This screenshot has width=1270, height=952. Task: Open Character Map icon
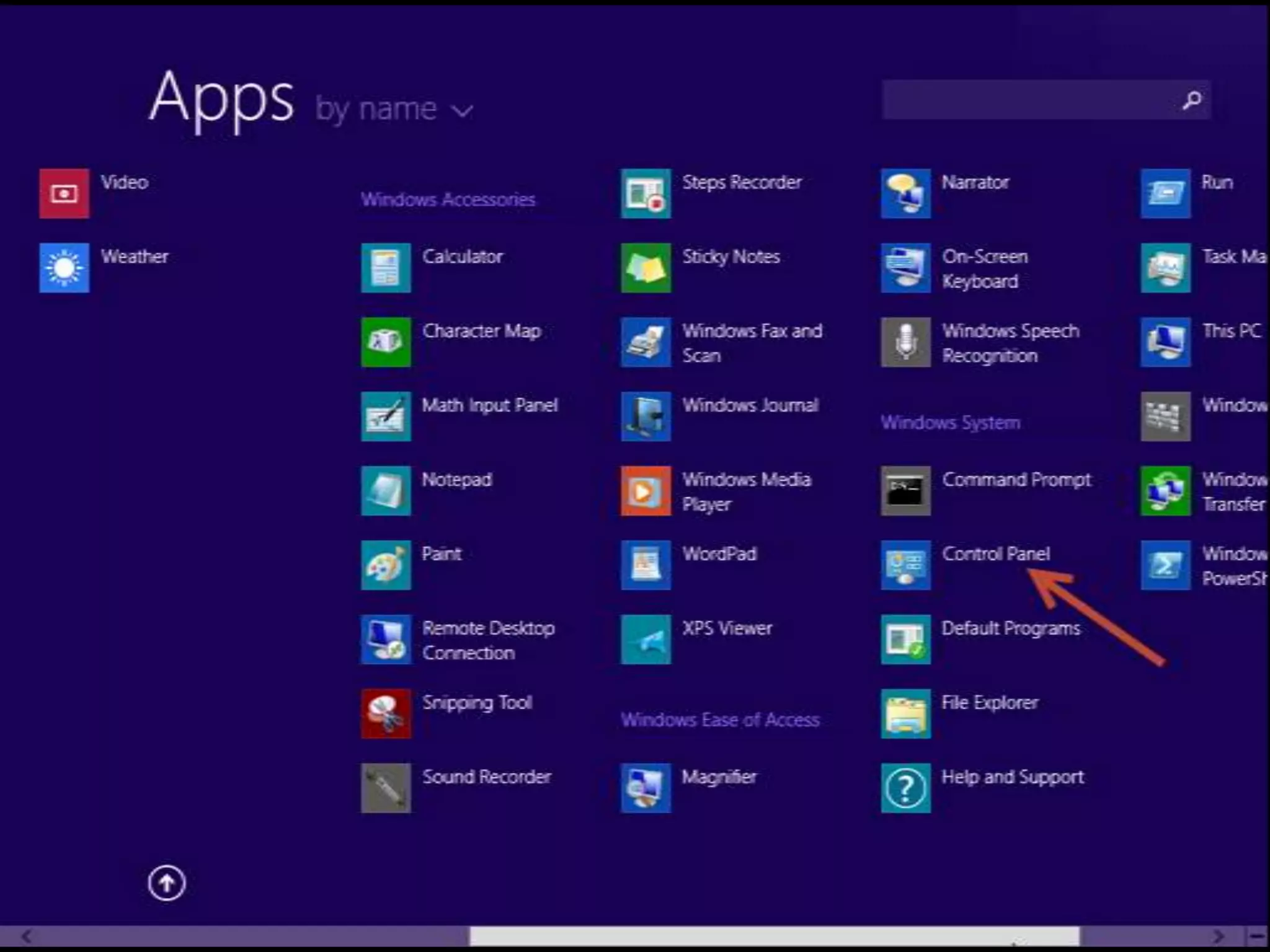(x=386, y=342)
